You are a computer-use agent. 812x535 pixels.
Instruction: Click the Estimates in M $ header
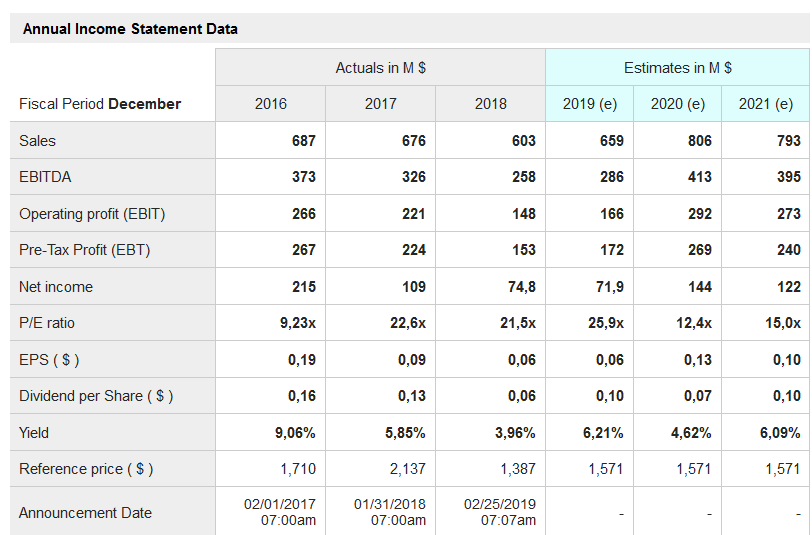pos(677,67)
